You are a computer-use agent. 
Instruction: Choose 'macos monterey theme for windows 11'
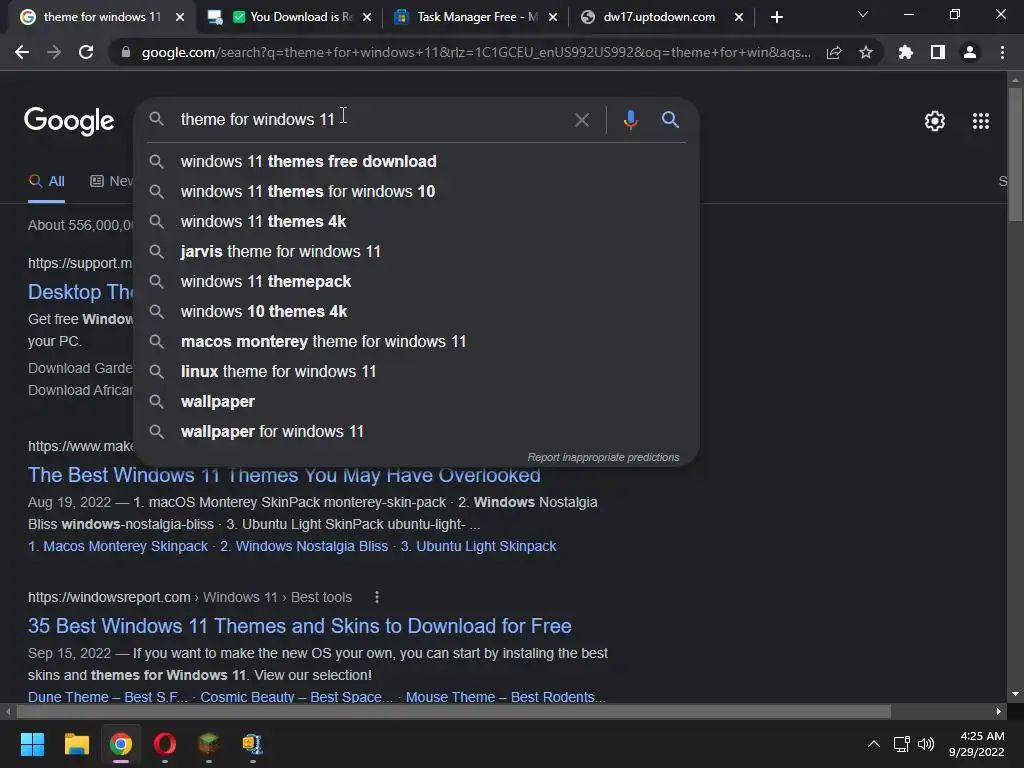[417, 342]
